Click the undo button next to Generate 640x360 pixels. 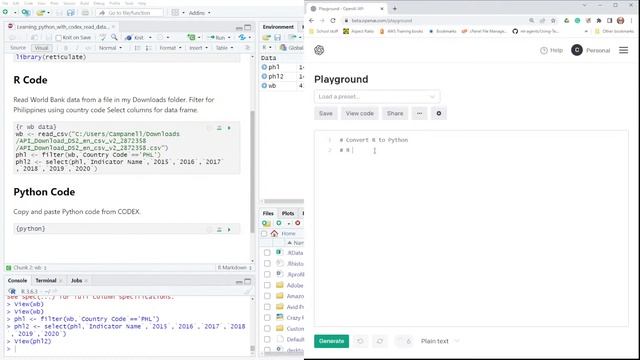coord(360,341)
